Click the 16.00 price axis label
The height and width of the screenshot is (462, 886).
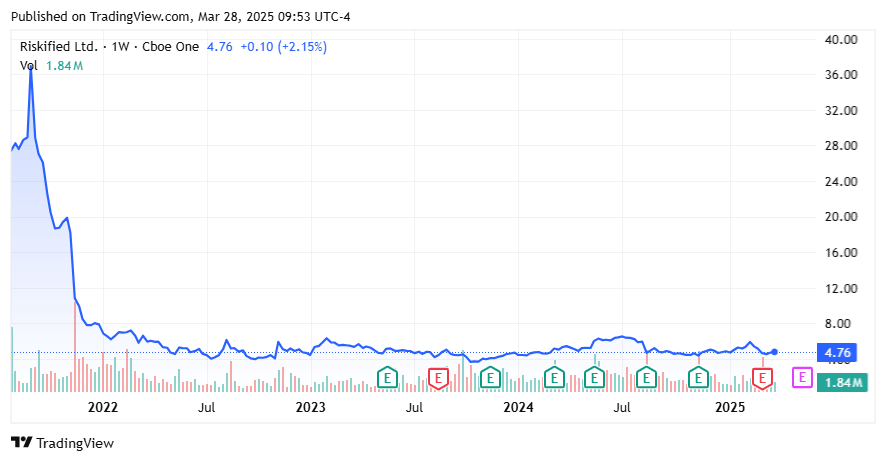[841, 252]
